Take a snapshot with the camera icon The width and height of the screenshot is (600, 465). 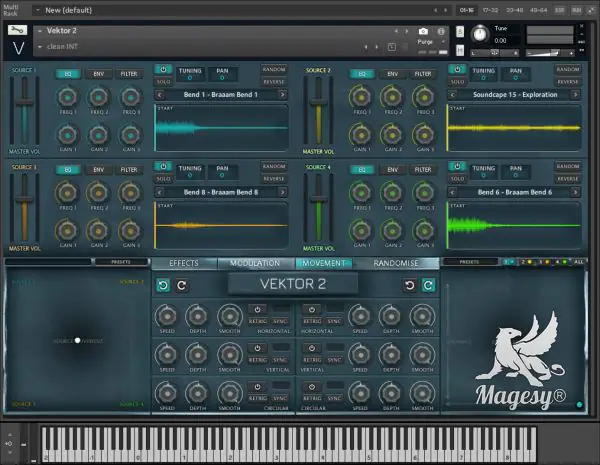tap(423, 31)
